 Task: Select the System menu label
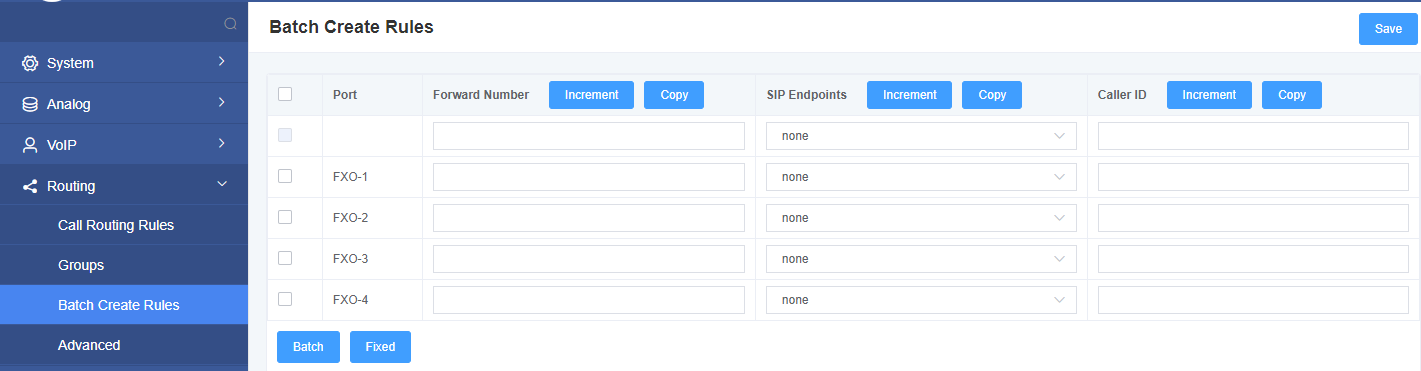[x=70, y=63]
